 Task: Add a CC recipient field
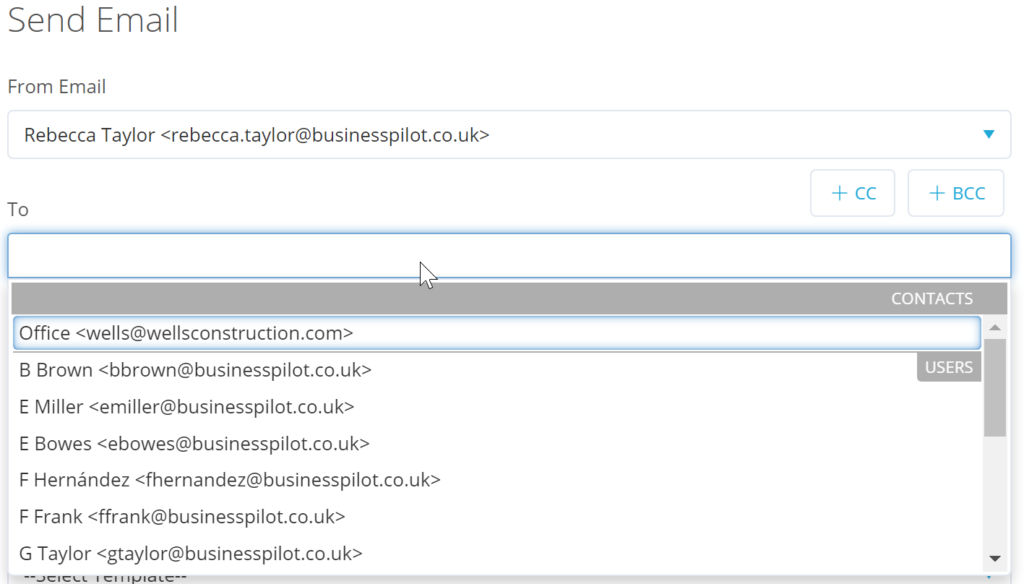(852, 193)
